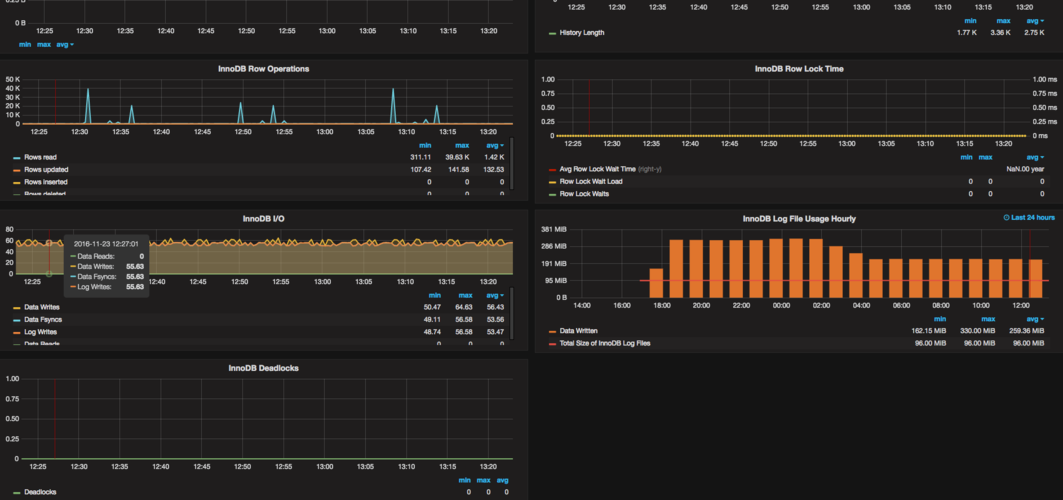Viewport: 1063px width, 500px height.
Task: Click the Data Fsyncs legend color icon
Action: point(17,320)
